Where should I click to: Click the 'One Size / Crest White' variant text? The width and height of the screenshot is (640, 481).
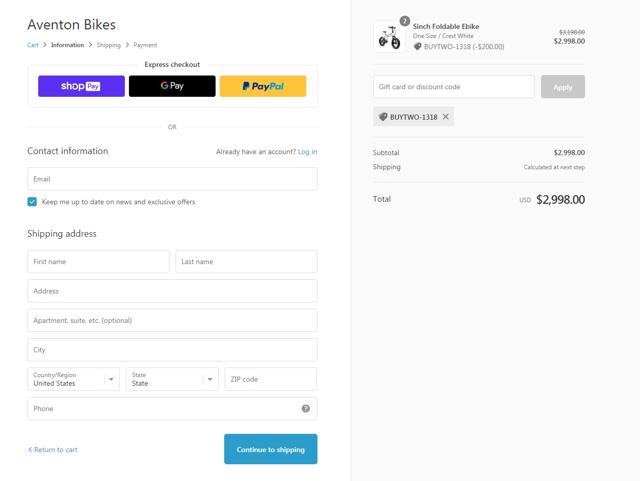click(443, 36)
